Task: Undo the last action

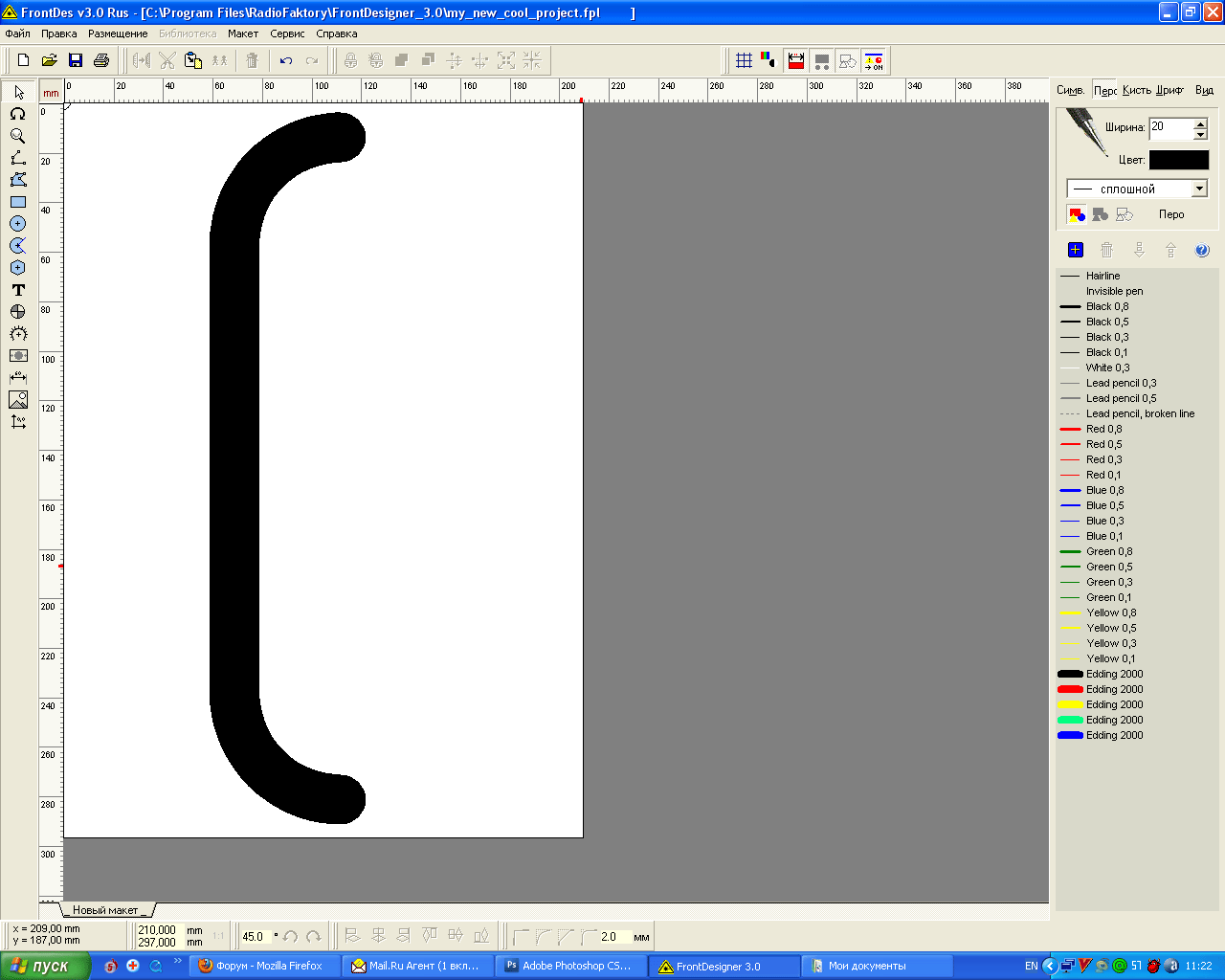Action: click(x=286, y=60)
